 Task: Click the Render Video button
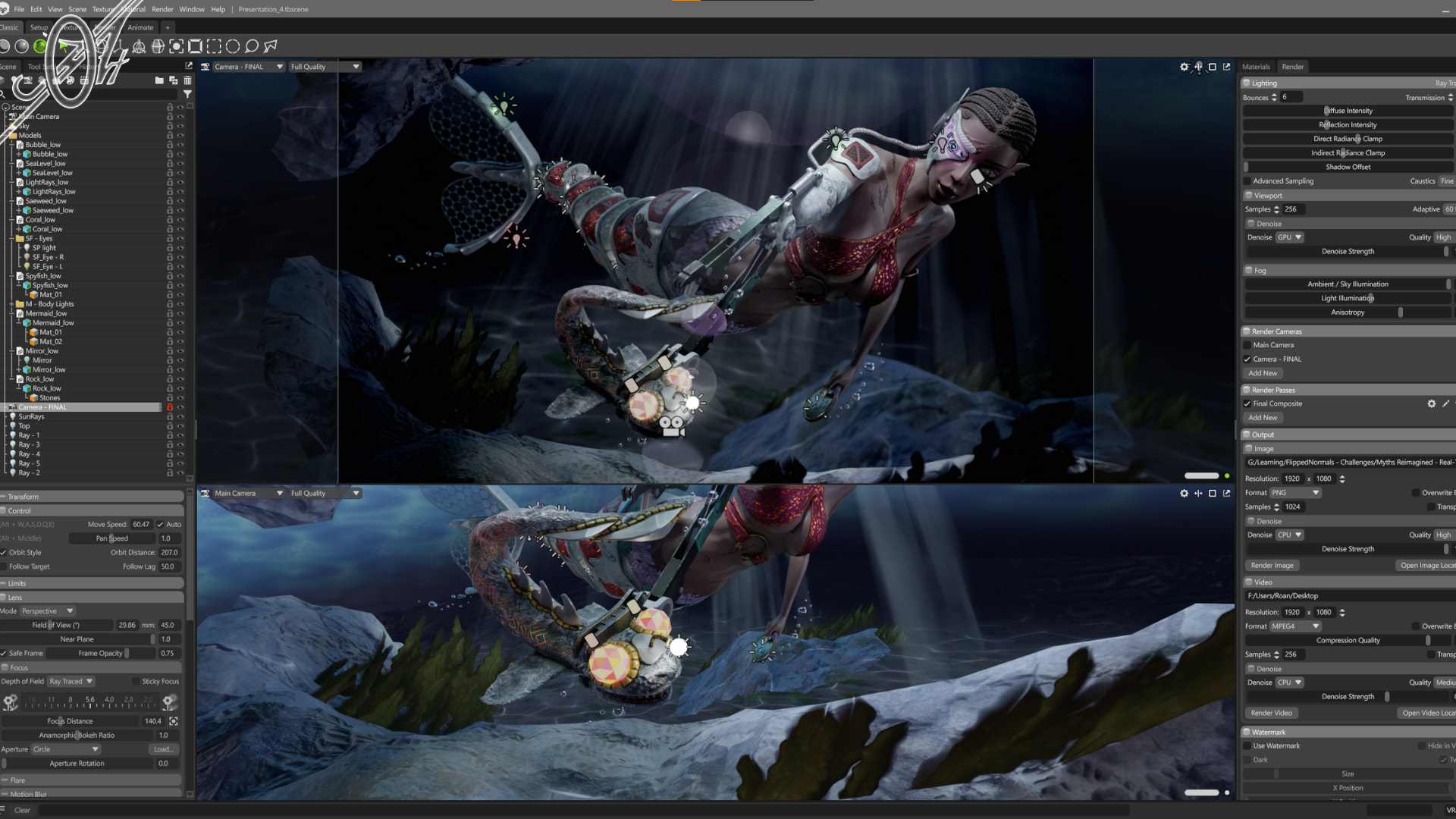(1271, 713)
